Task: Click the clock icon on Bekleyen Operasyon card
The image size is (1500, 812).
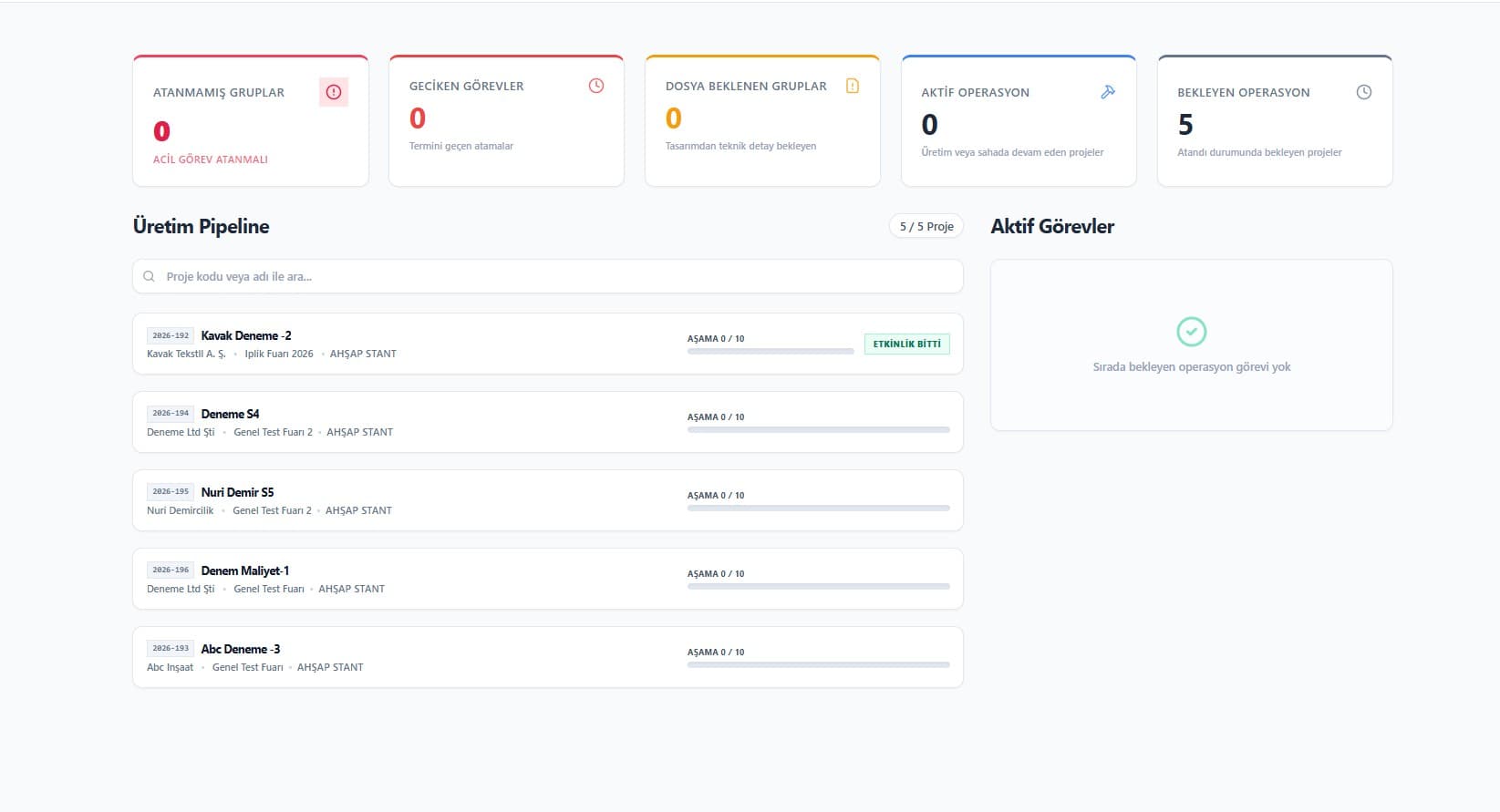Action: point(1364,92)
